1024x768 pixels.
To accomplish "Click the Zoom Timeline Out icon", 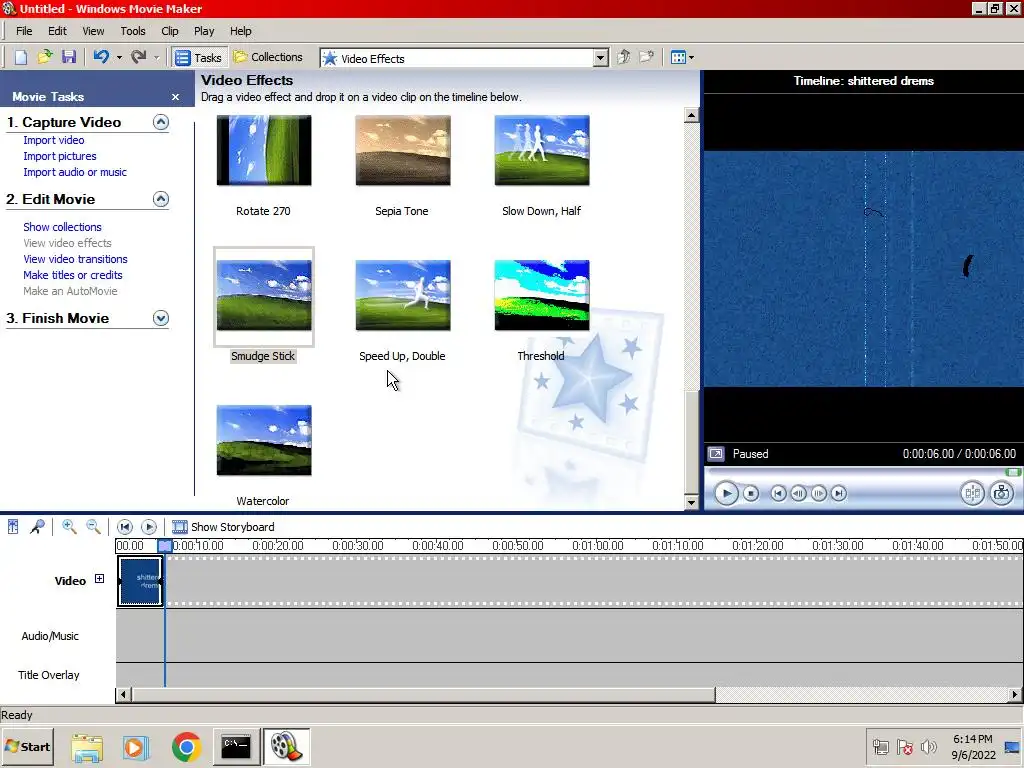I will coord(93,526).
